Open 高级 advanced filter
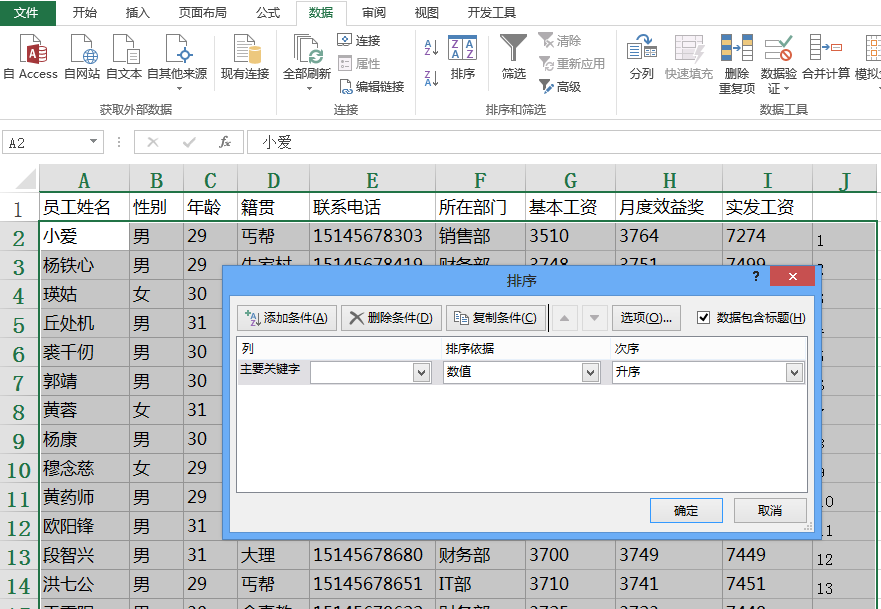This screenshot has width=881, height=609. pos(560,87)
